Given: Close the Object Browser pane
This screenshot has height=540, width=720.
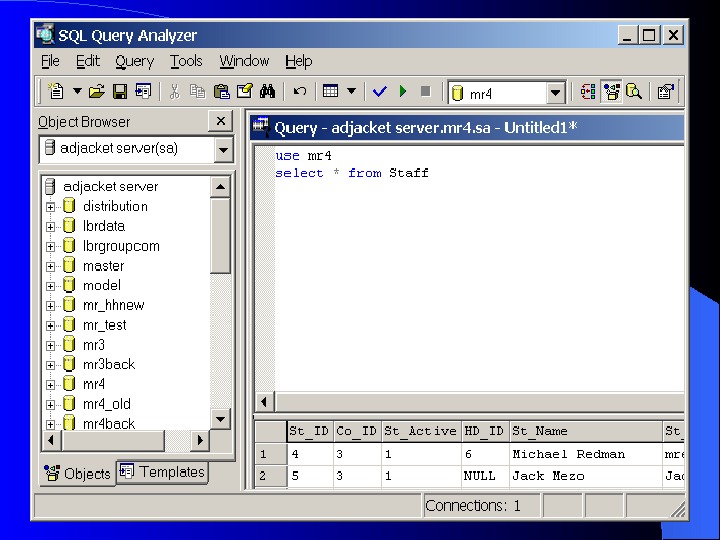Looking at the screenshot, I should pos(221,121).
